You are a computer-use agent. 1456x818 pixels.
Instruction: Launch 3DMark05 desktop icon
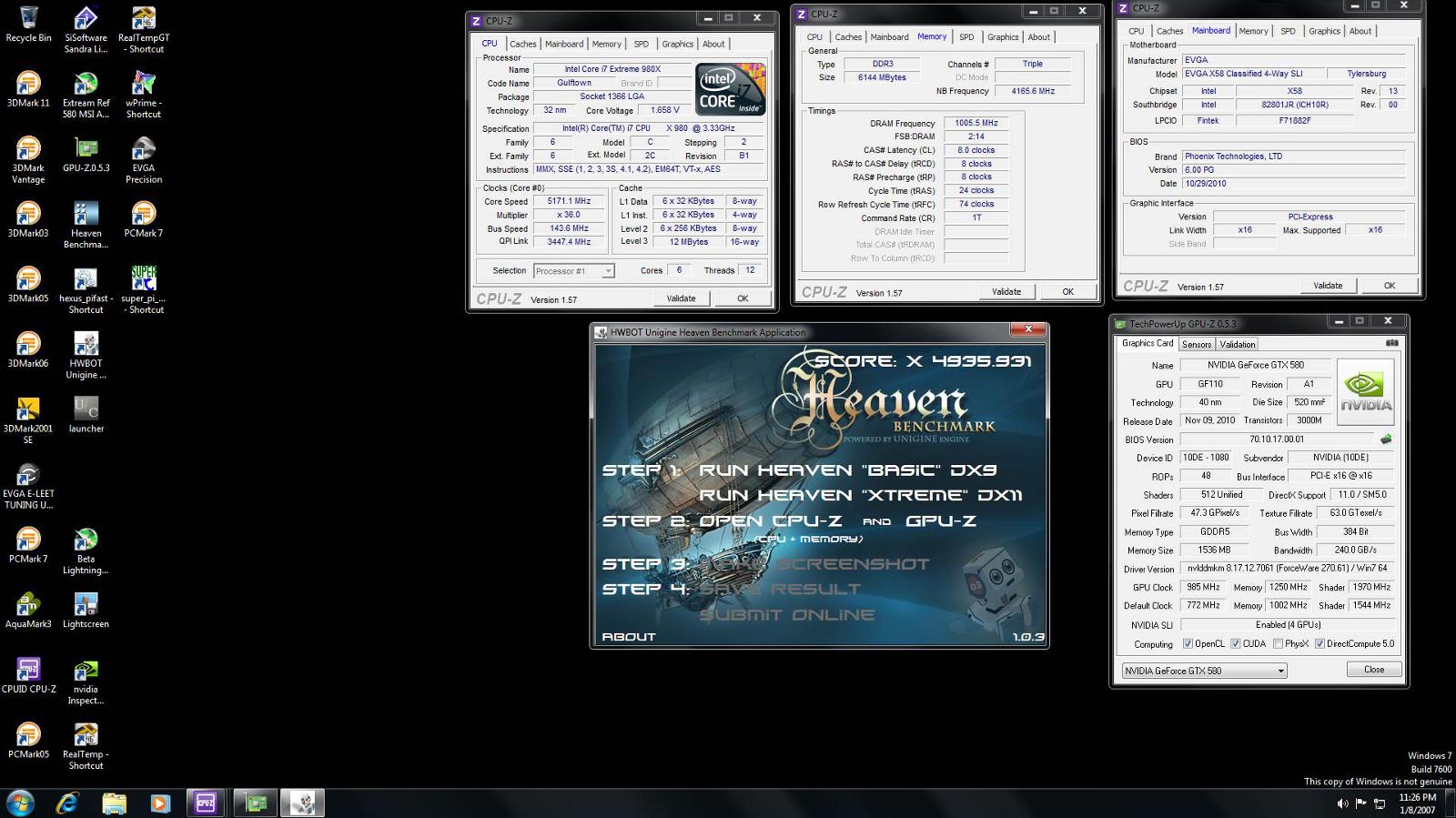28,285
